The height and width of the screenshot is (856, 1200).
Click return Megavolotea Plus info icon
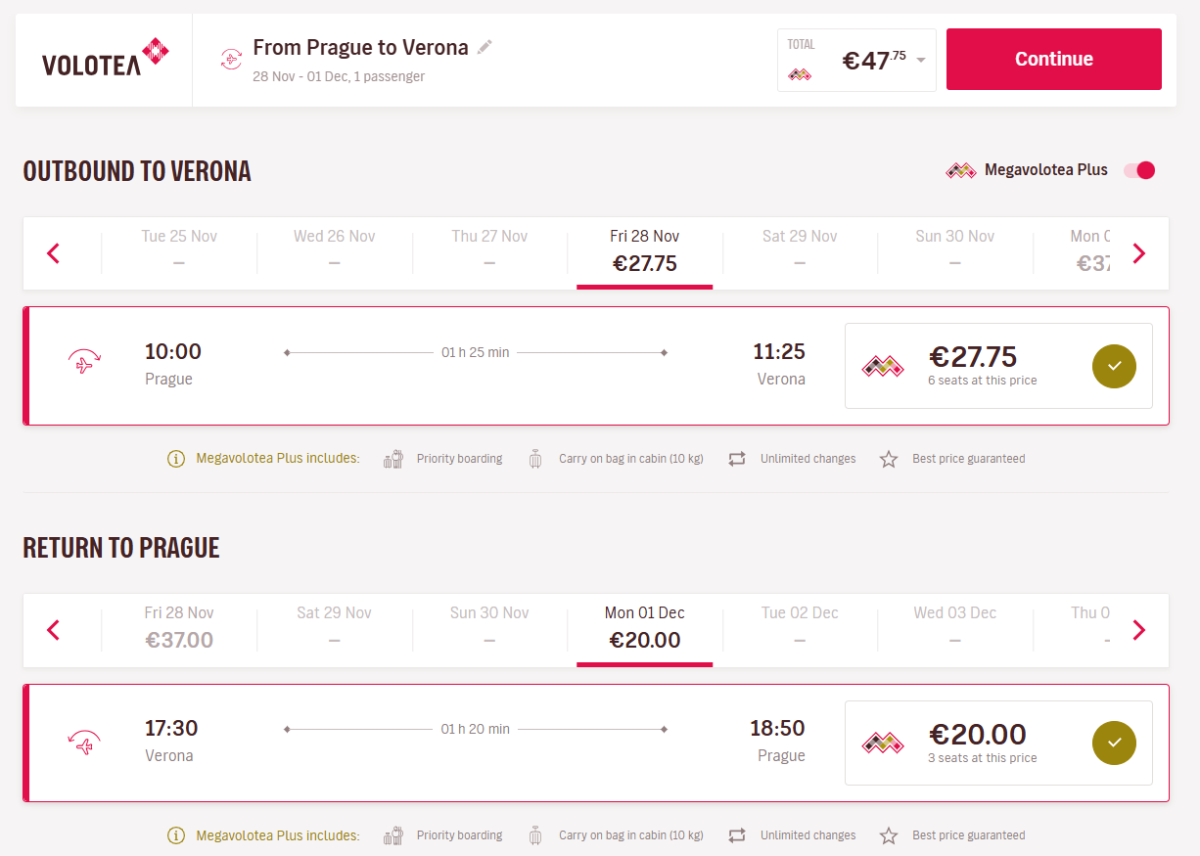[176, 836]
